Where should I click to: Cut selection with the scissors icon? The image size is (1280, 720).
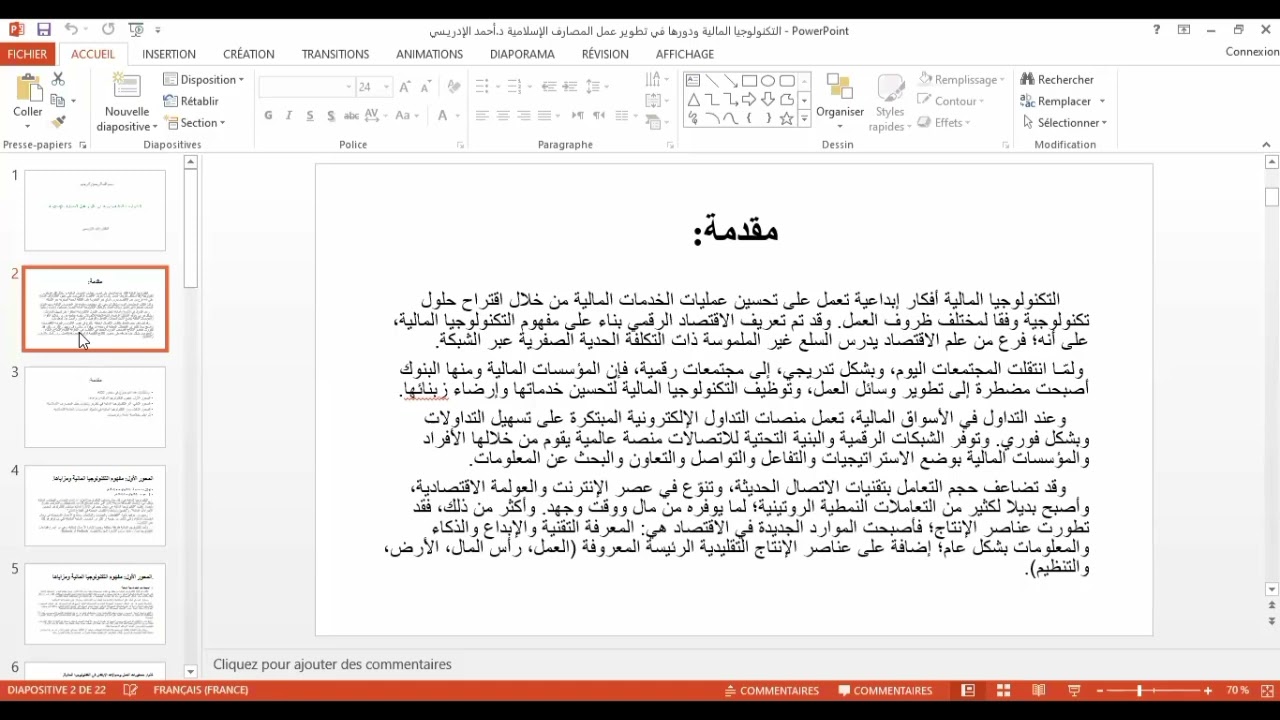click(x=58, y=79)
